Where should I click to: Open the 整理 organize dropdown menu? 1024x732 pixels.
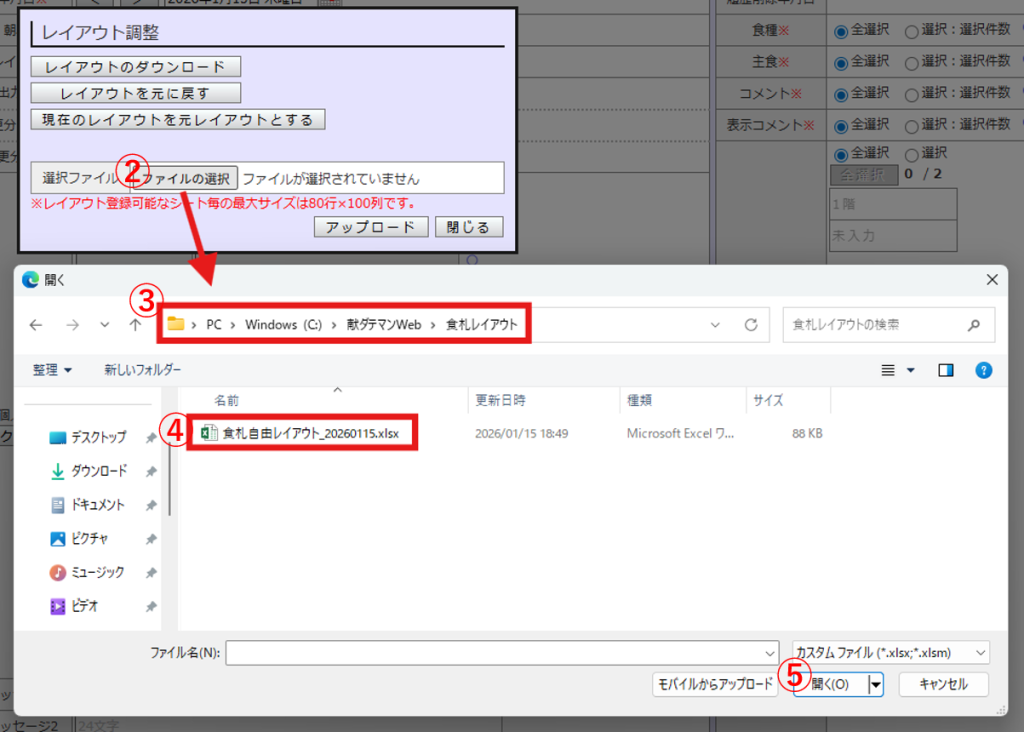coord(52,370)
